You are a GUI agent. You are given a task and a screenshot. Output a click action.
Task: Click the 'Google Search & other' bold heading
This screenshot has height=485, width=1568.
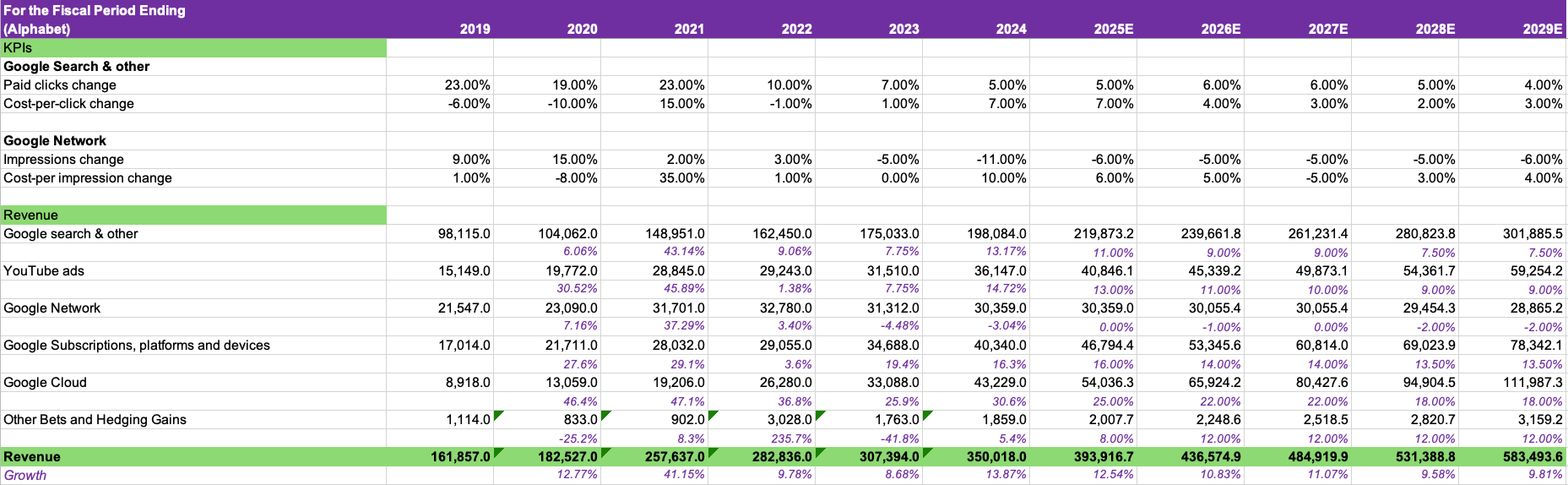pos(77,67)
